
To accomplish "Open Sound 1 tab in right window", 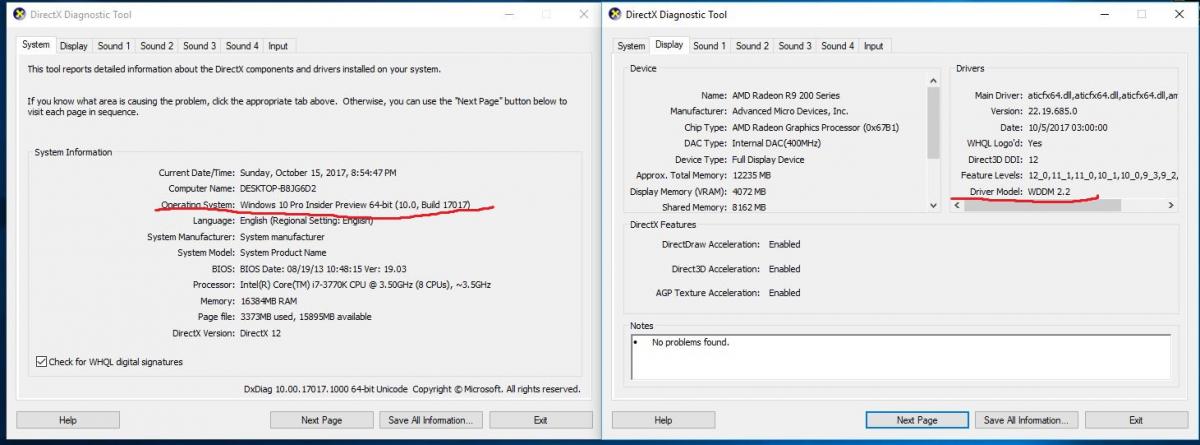I will pos(709,46).
